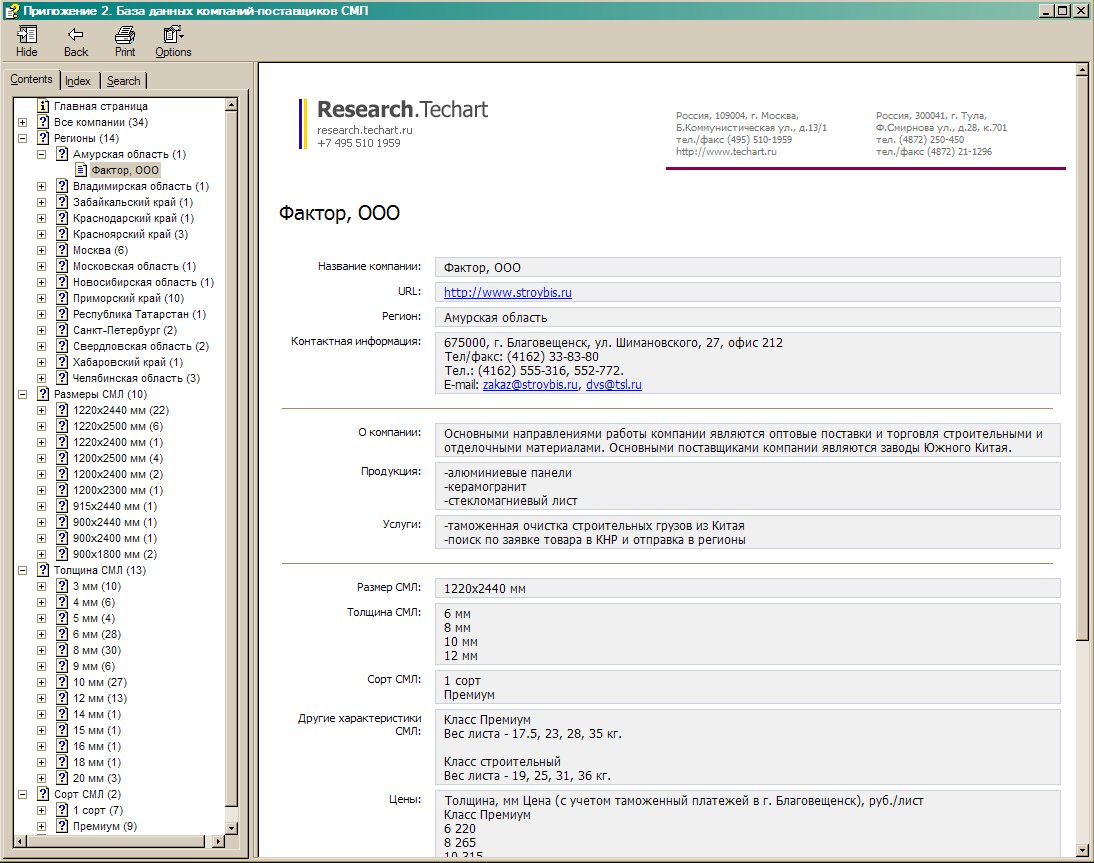This screenshot has height=863, width=1094.
Task: Click the help window title bar icon
Action: 11,10
